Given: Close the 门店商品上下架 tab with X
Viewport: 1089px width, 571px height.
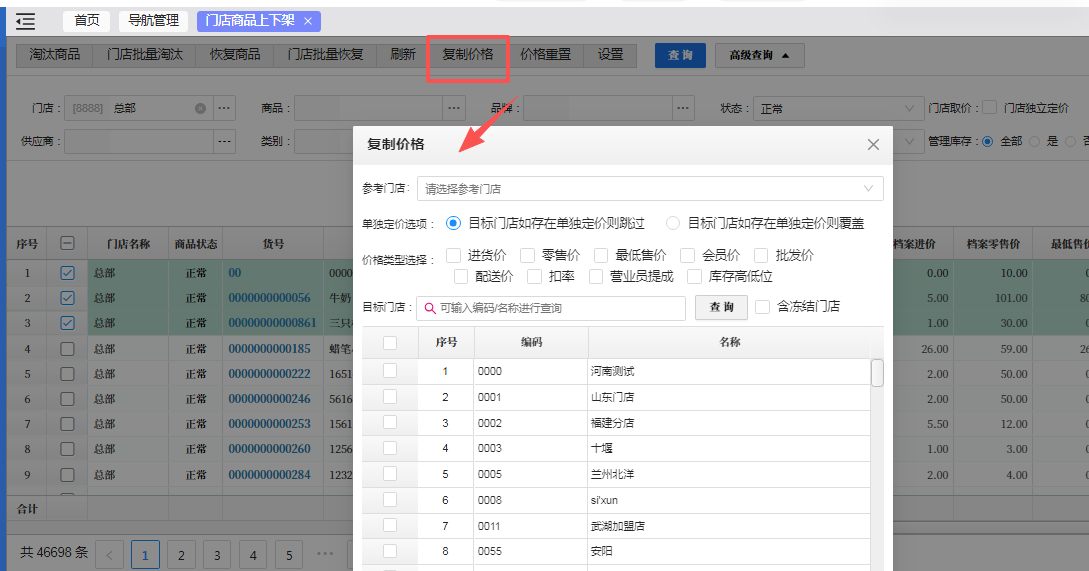Looking at the screenshot, I should pyautogui.click(x=308, y=22).
